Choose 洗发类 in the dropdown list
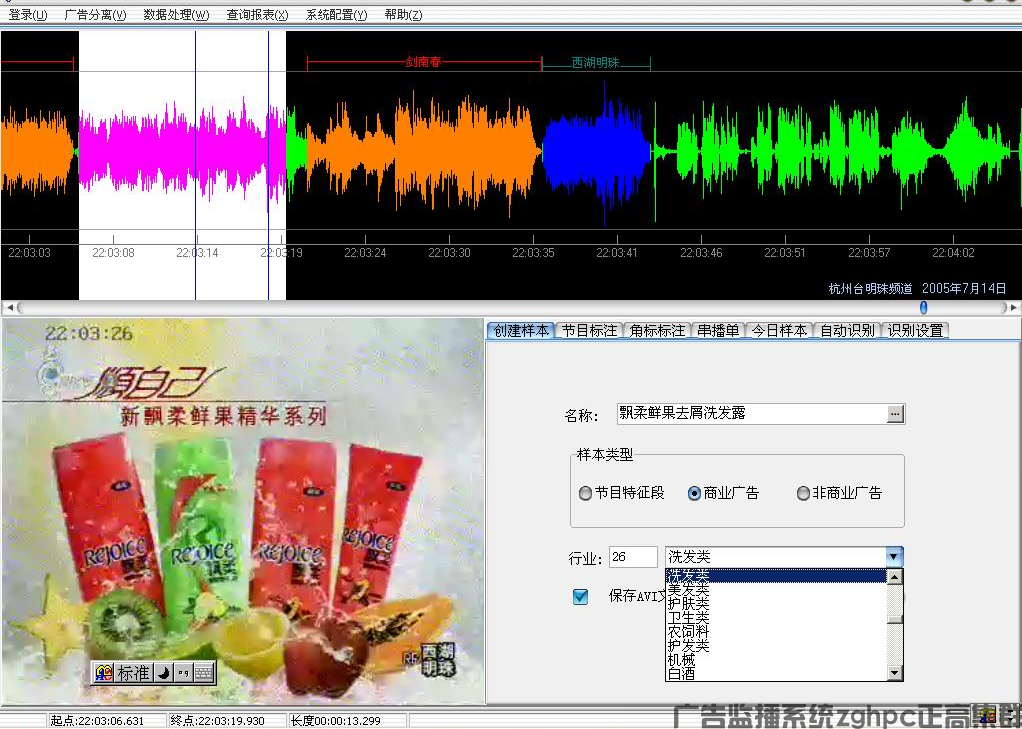This screenshot has height=729, width=1022. tap(776, 576)
